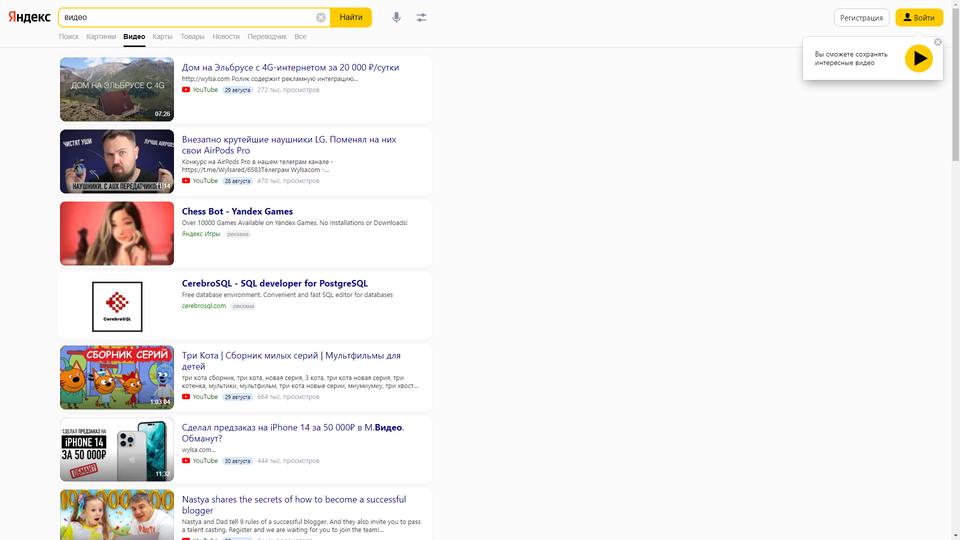The height and width of the screenshot is (540, 960).
Task: Click '28 августа' badge under LG headphones video
Action: [x=237, y=181]
